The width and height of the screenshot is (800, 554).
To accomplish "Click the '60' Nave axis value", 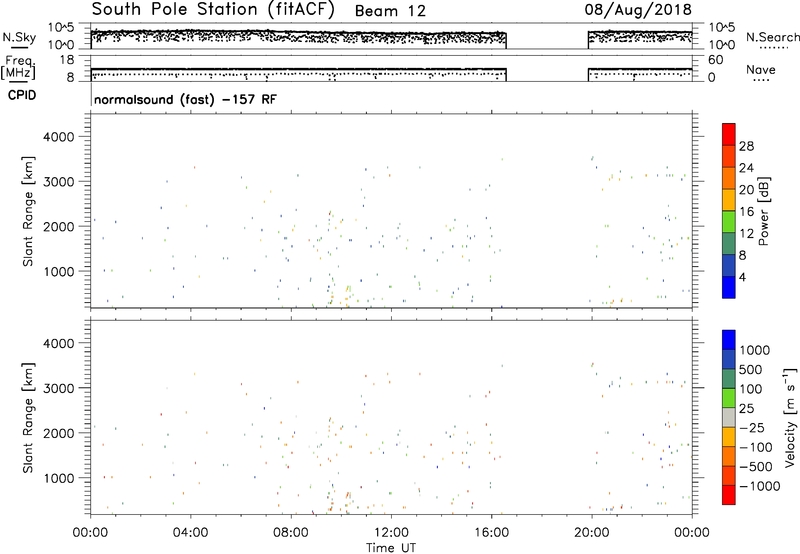I will point(716,60).
